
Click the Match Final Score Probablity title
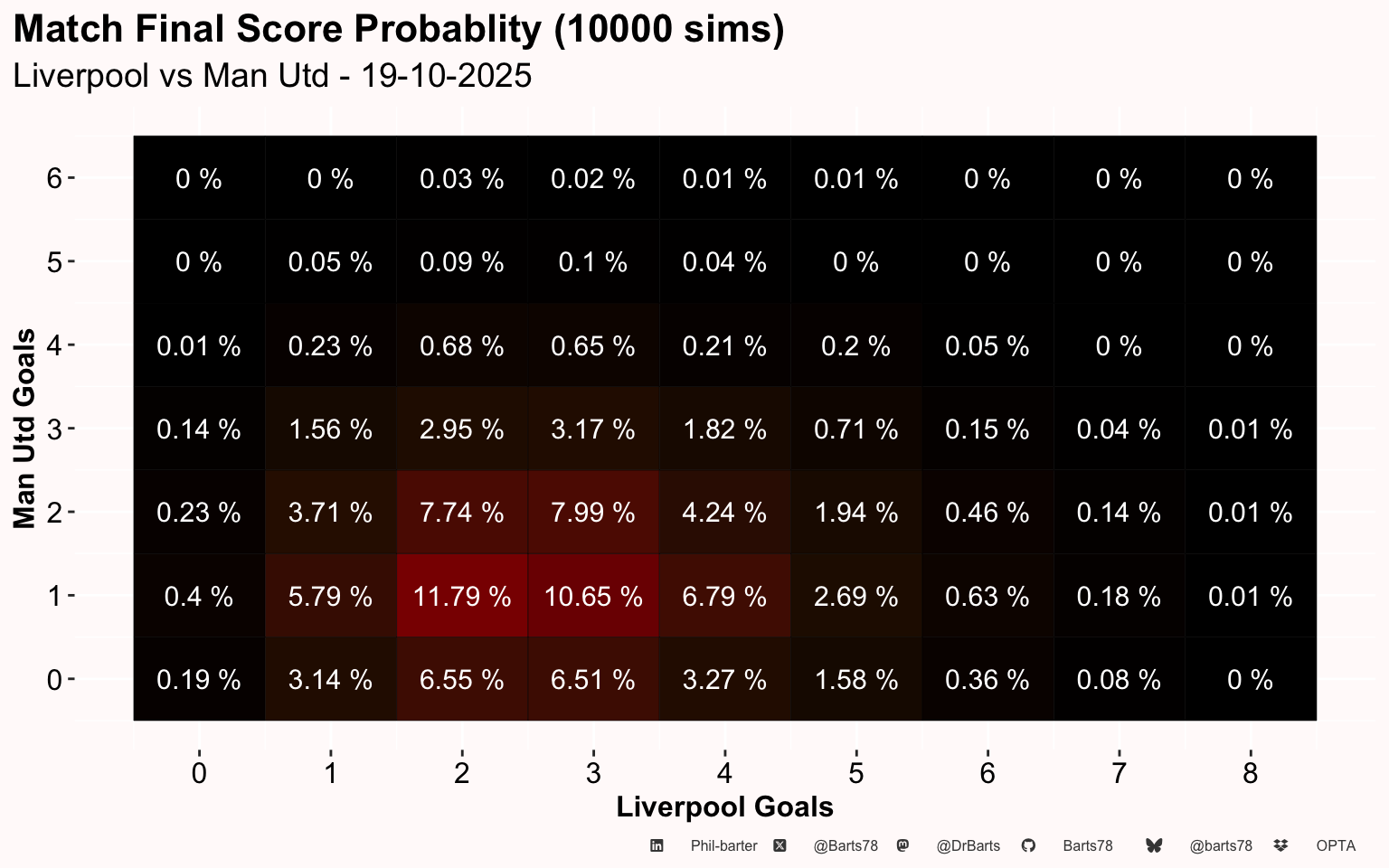[x=399, y=29]
